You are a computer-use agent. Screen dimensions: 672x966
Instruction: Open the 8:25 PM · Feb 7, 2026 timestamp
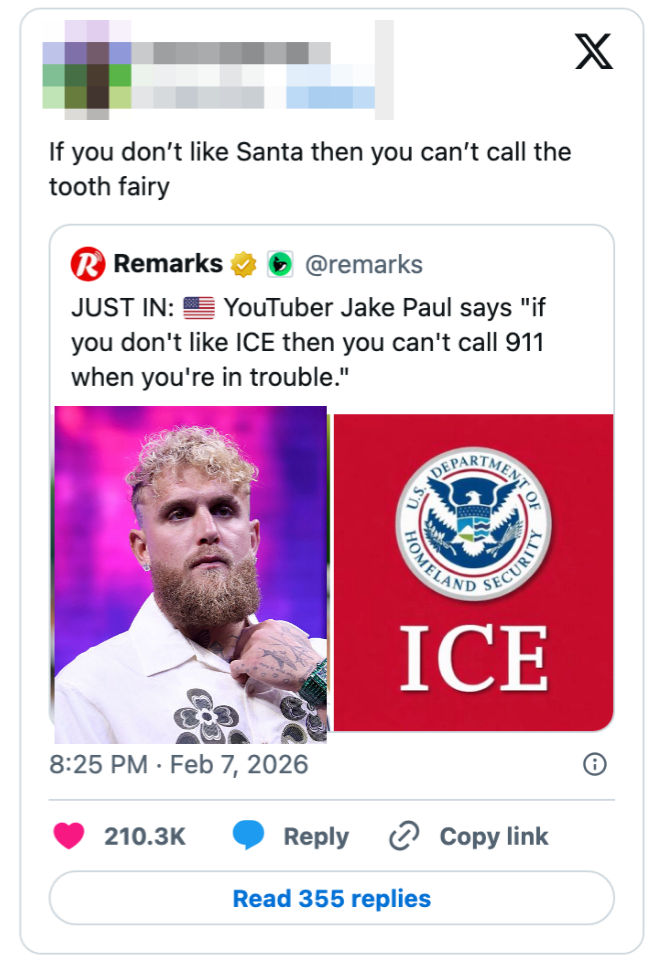click(x=179, y=765)
